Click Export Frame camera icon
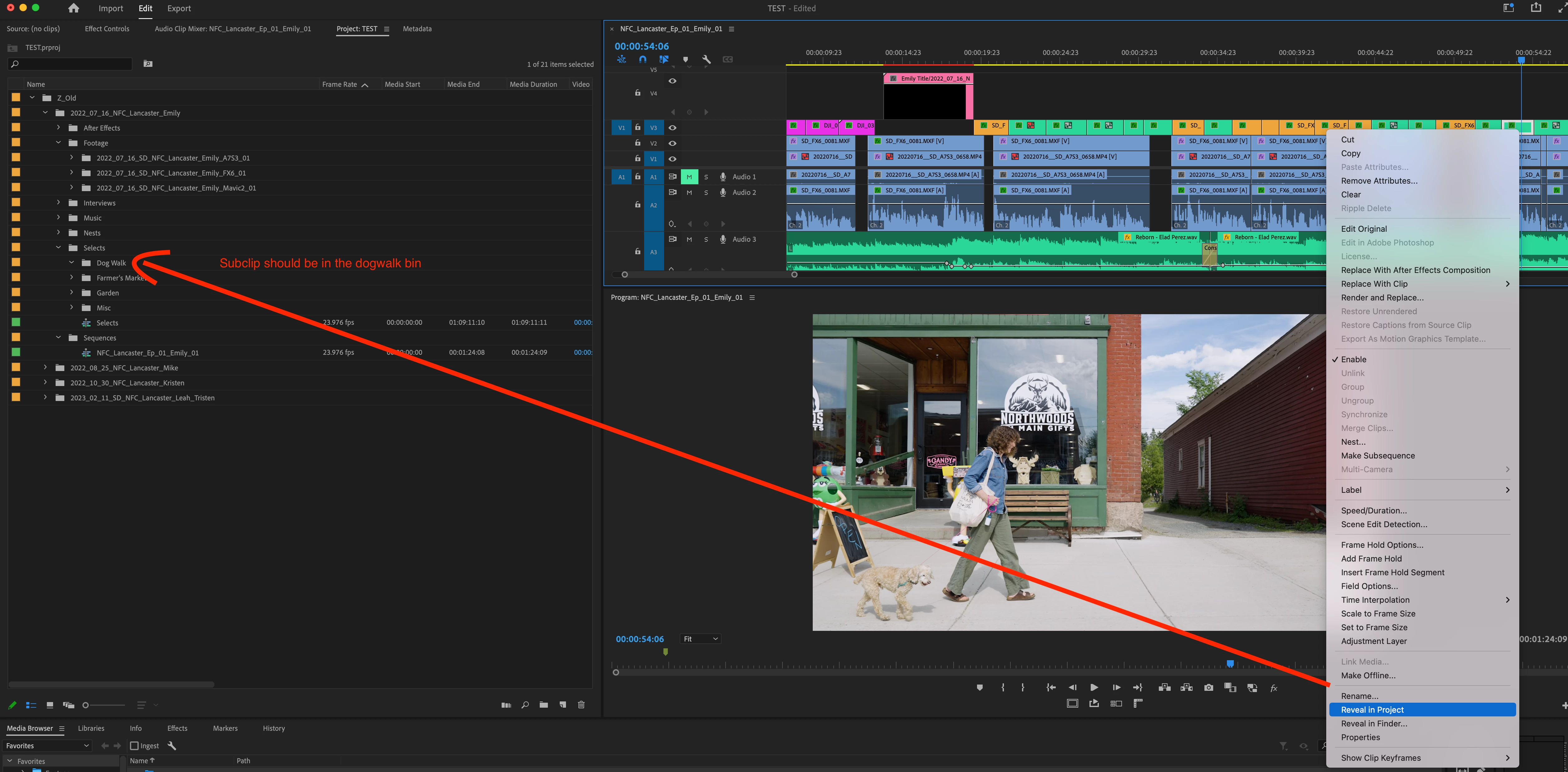The image size is (1568, 772). tap(1208, 687)
